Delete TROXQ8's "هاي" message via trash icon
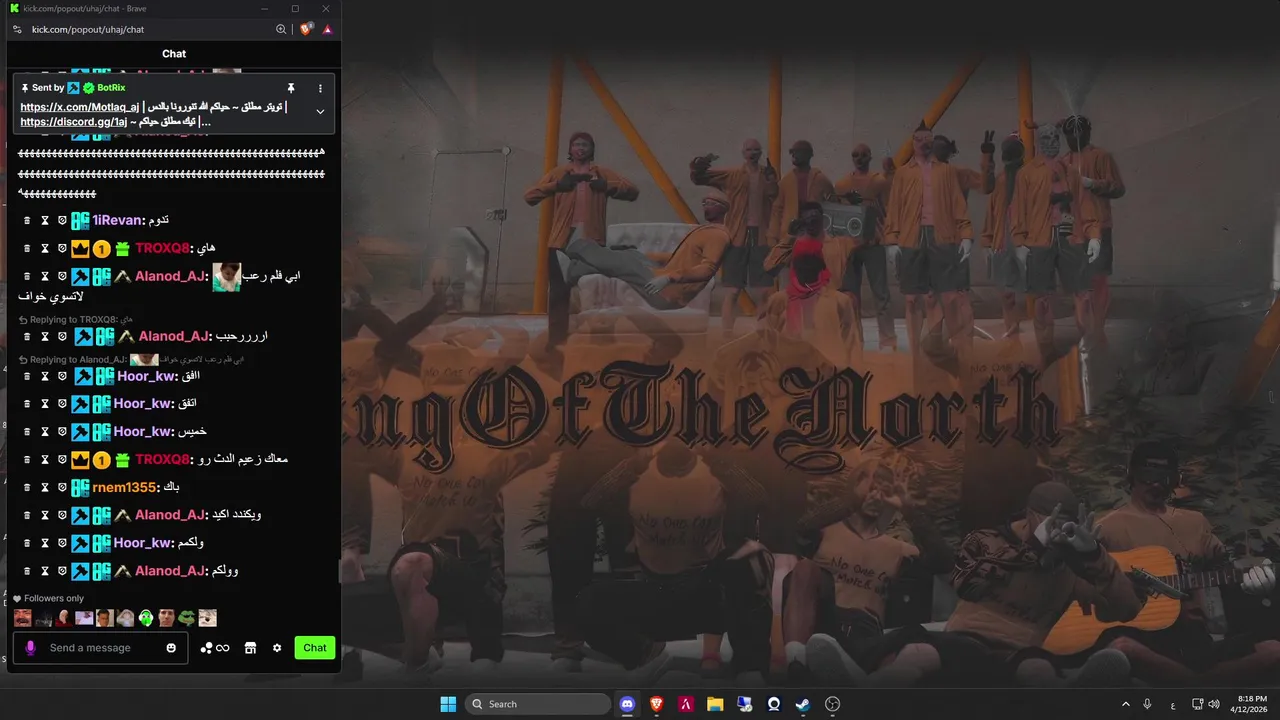This screenshot has height=720, width=1280. click(28, 248)
